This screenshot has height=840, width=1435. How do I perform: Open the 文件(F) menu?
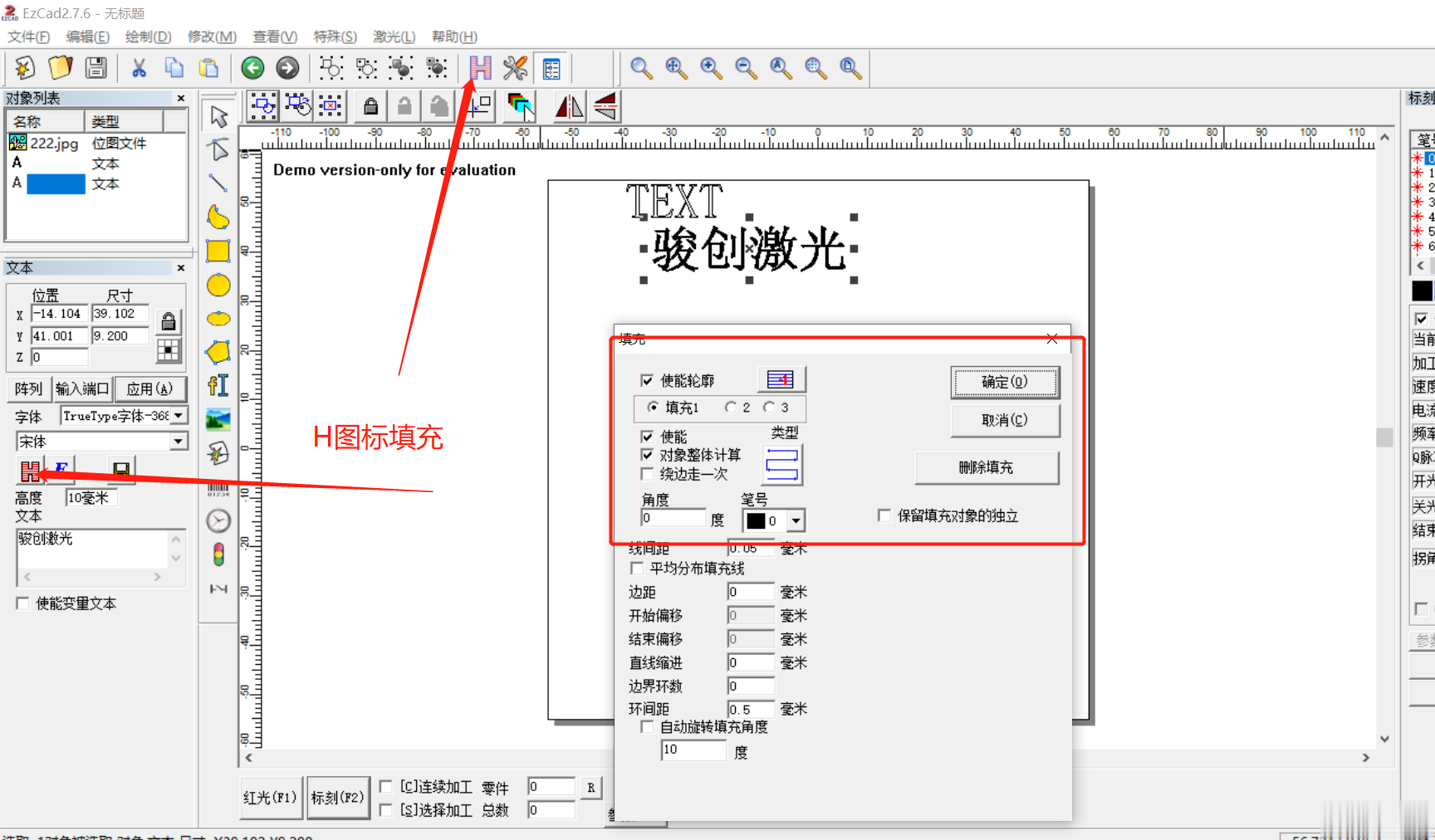coord(29,37)
